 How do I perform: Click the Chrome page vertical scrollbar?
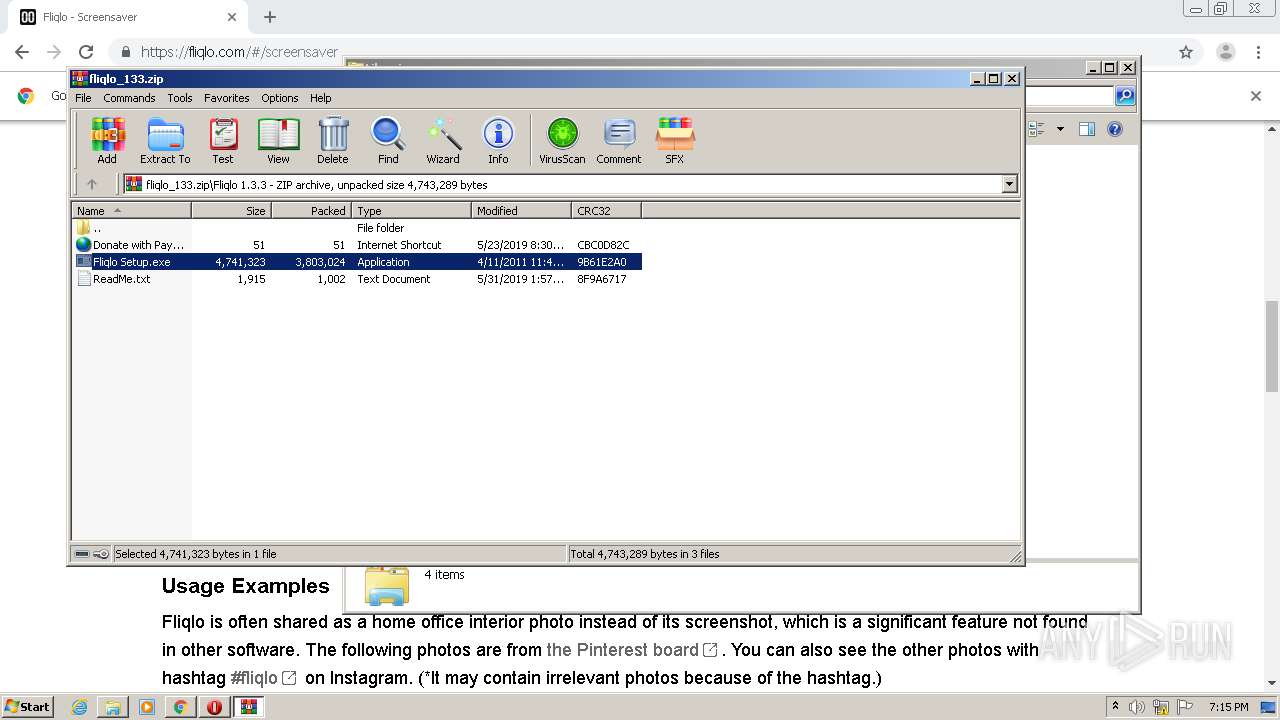point(1272,345)
